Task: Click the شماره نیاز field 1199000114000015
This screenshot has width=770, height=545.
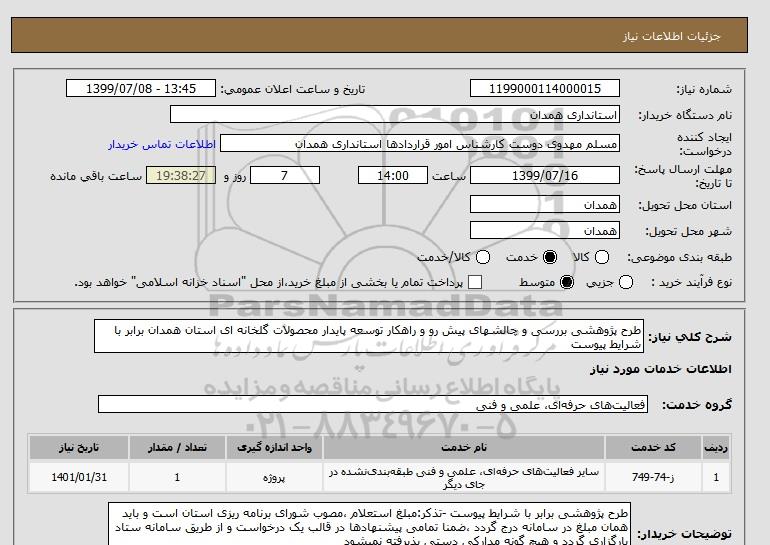Action: coord(545,88)
